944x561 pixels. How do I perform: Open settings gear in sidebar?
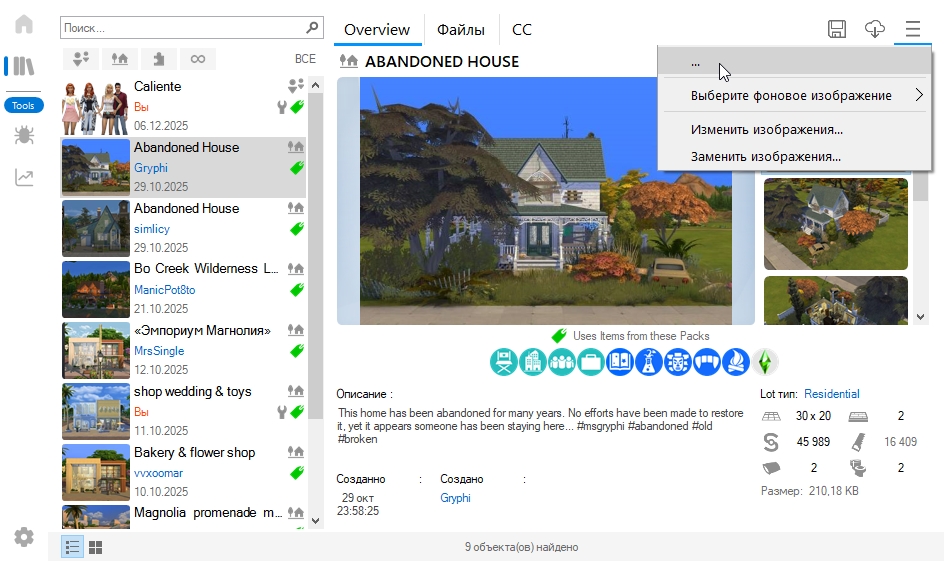24,536
